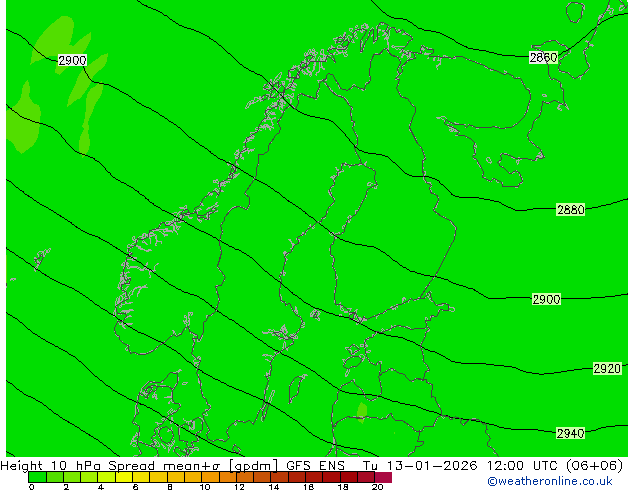The image size is (634, 490).
Task: Click the 'Spread' word in the title
Action: point(131,466)
